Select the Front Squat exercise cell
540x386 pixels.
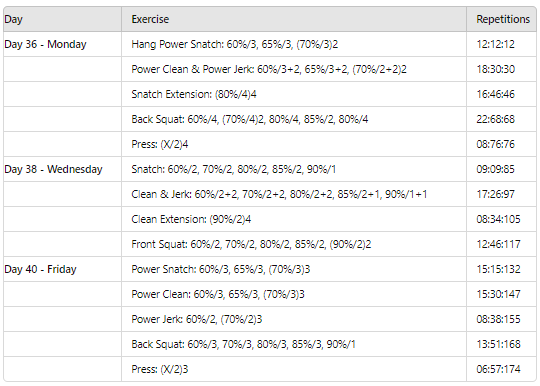tap(294, 244)
